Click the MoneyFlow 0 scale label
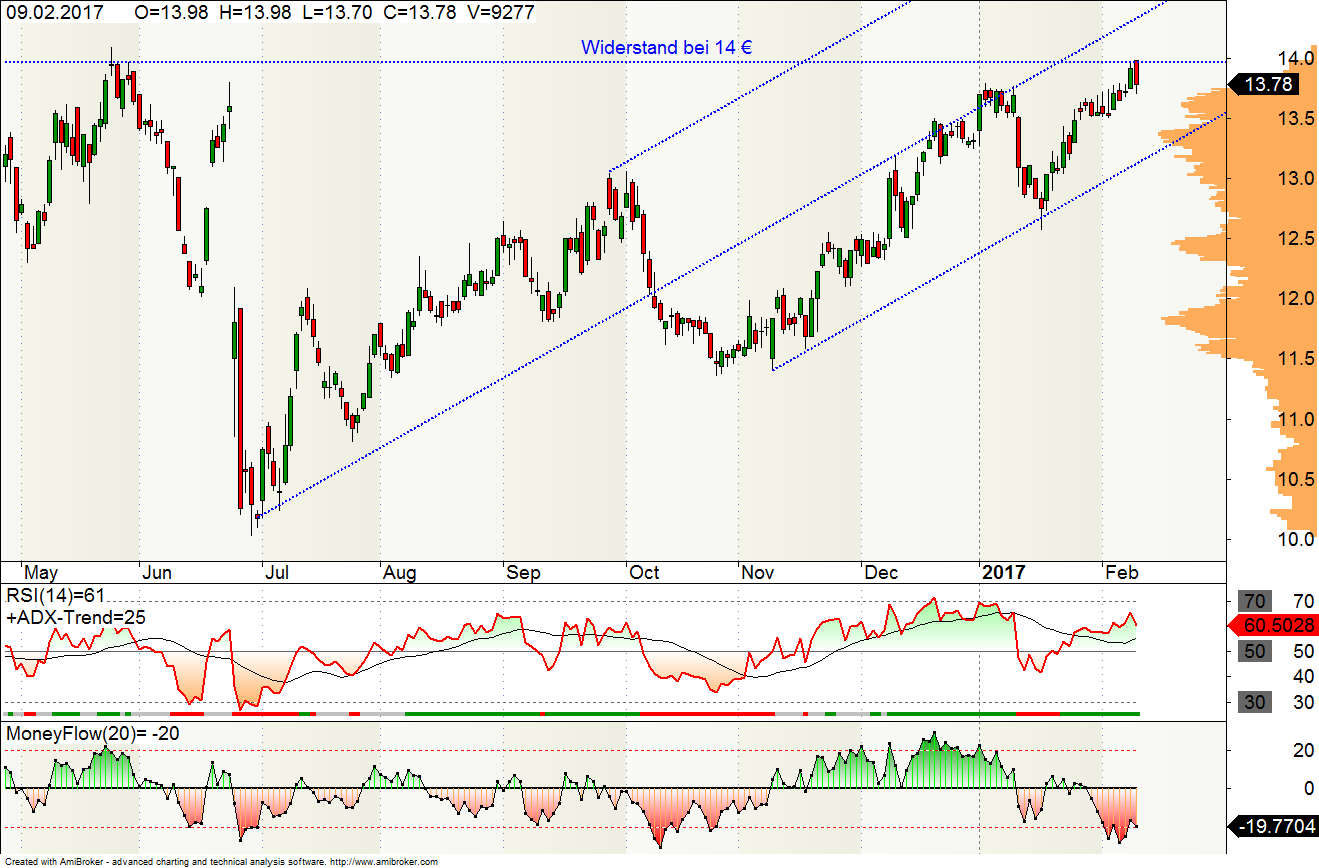The height and width of the screenshot is (868, 1319). pos(1307,788)
